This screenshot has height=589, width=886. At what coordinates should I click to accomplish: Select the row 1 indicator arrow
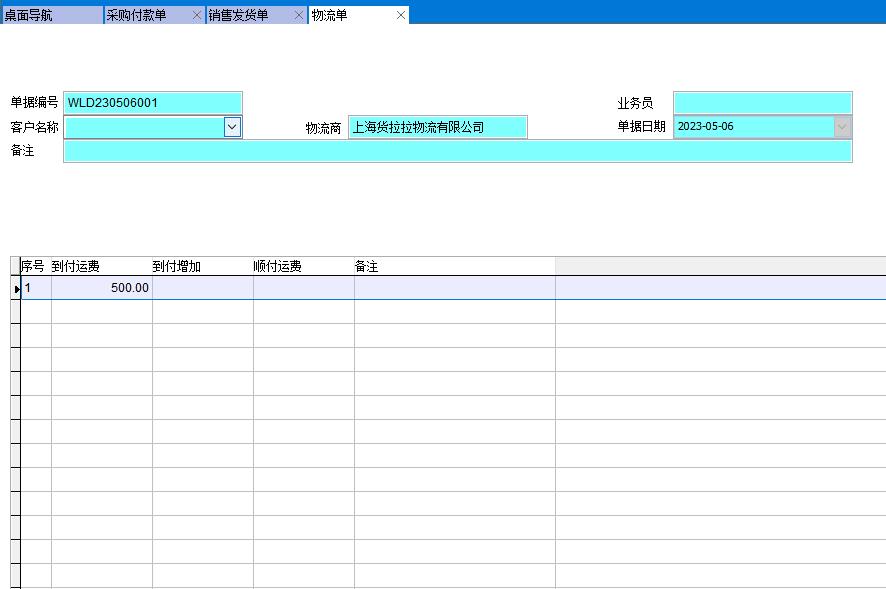(16, 288)
